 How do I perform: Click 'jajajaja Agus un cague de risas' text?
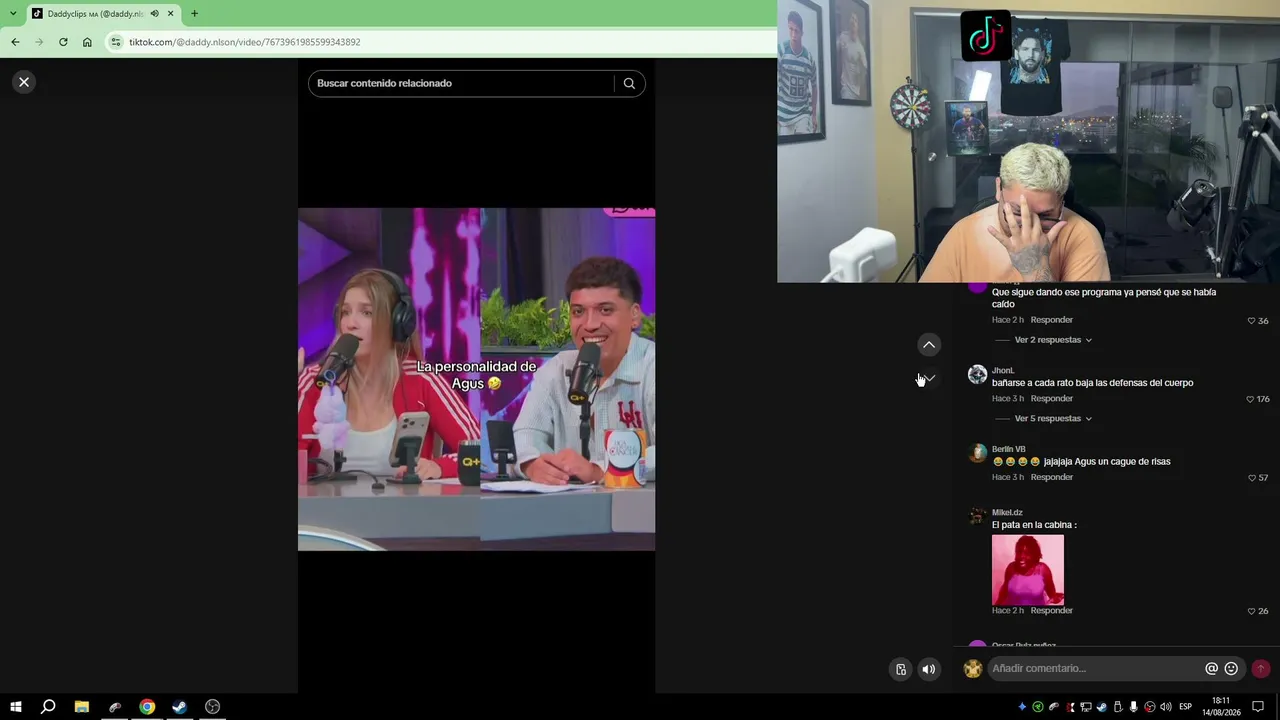(1107, 461)
